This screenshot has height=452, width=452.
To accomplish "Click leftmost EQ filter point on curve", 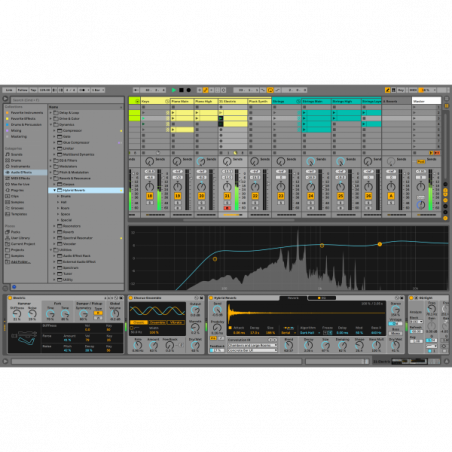I will (215, 259).
